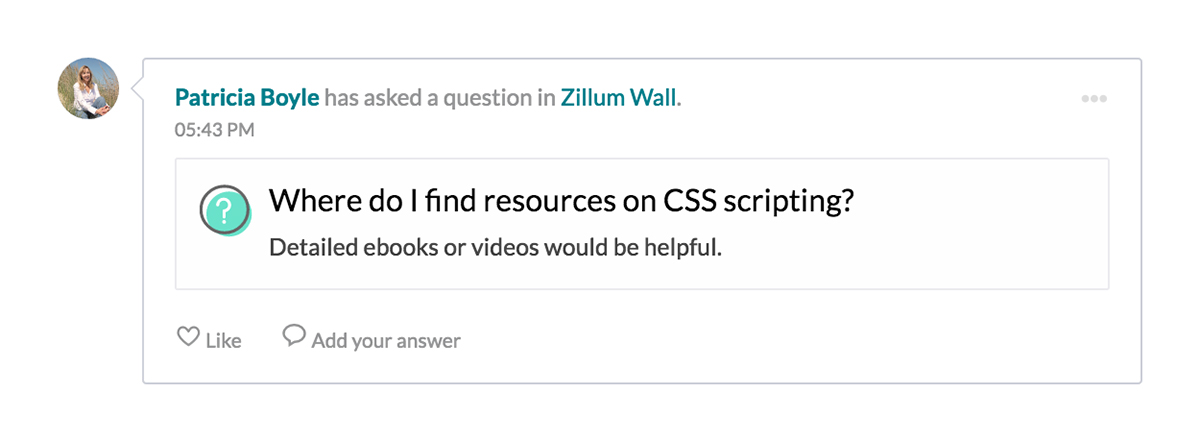Open the post options three-dot menu
Screen dimensions: 1200x442
(1093, 99)
